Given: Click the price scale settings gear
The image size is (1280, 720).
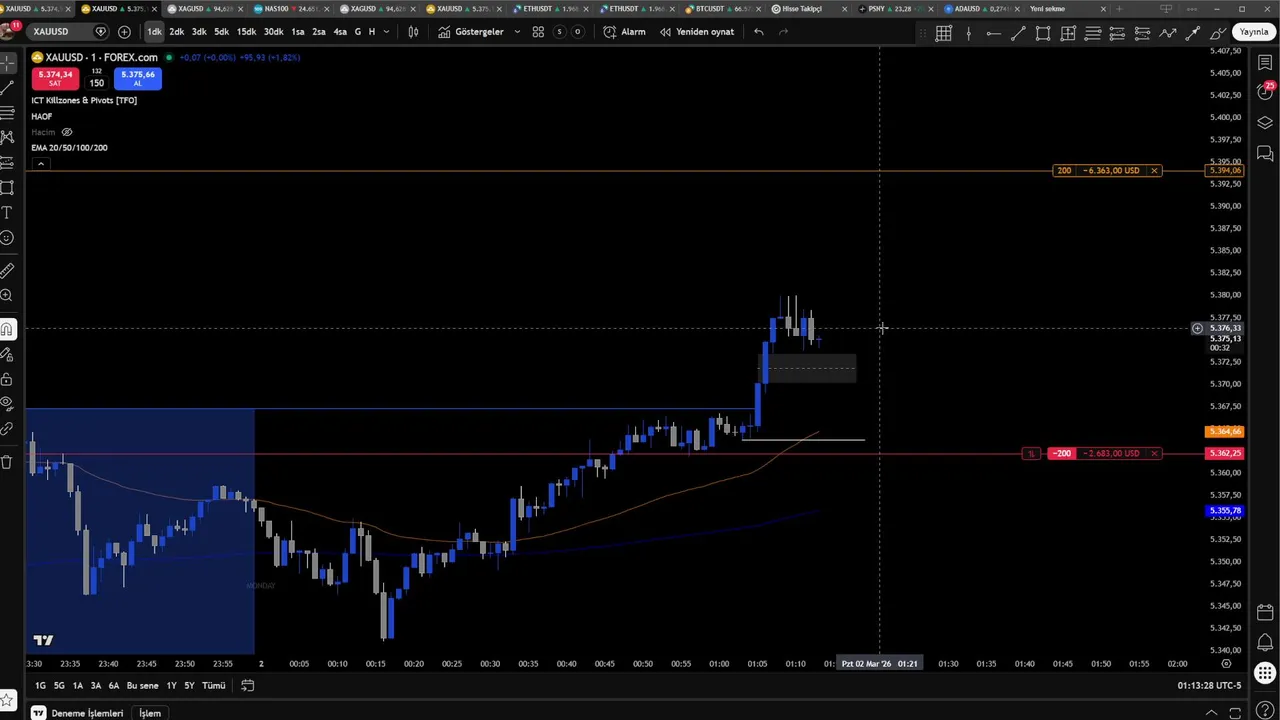Looking at the screenshot, I should pyautogui.click(x=1227, y=663).
